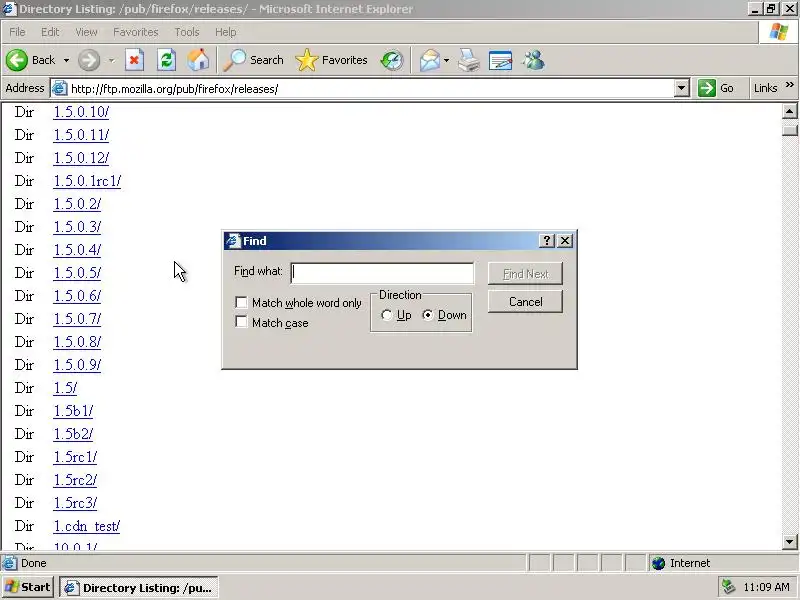Click the Find dialog help question mark
Viewport: 800px width, 600px height.
[x=546, y=241]
